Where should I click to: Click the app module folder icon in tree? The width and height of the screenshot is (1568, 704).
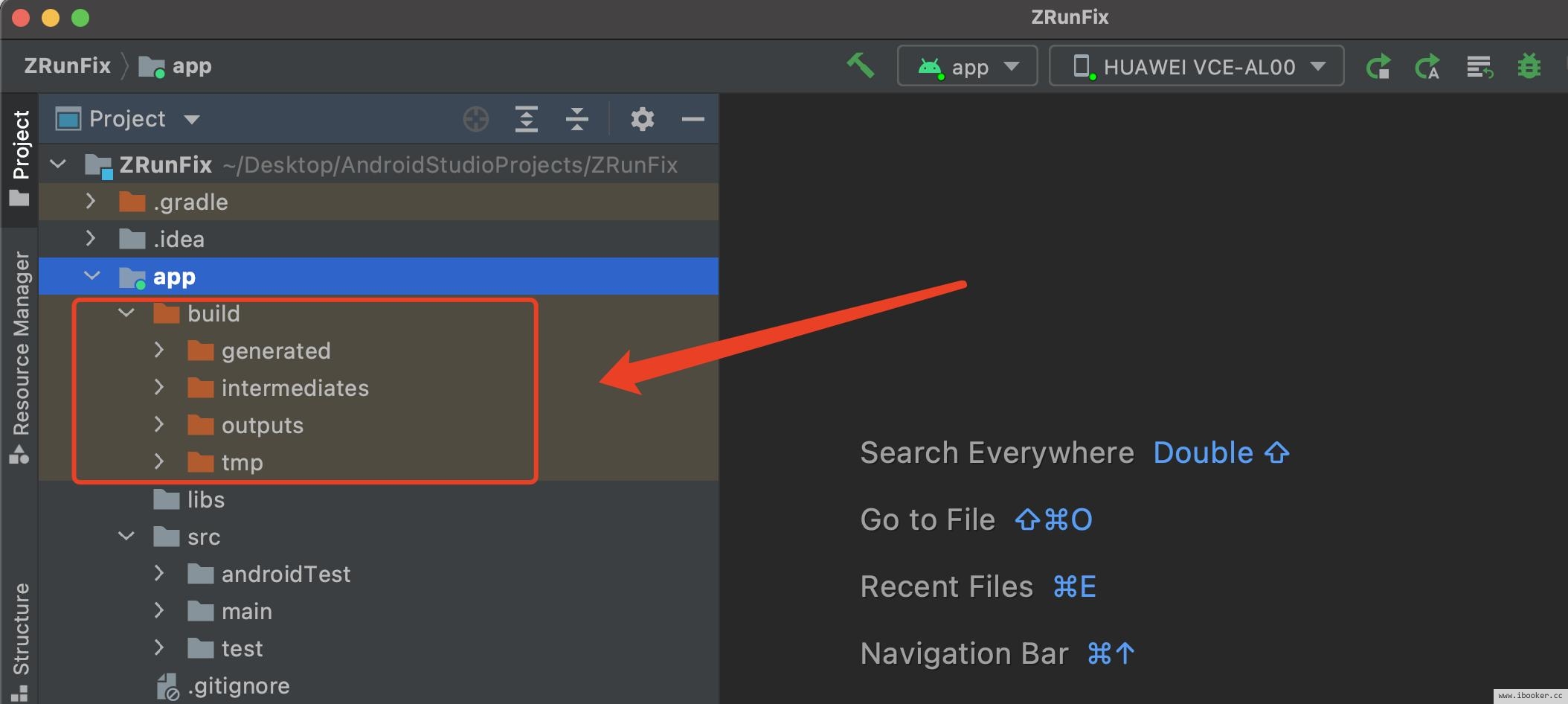coord(132,277)
